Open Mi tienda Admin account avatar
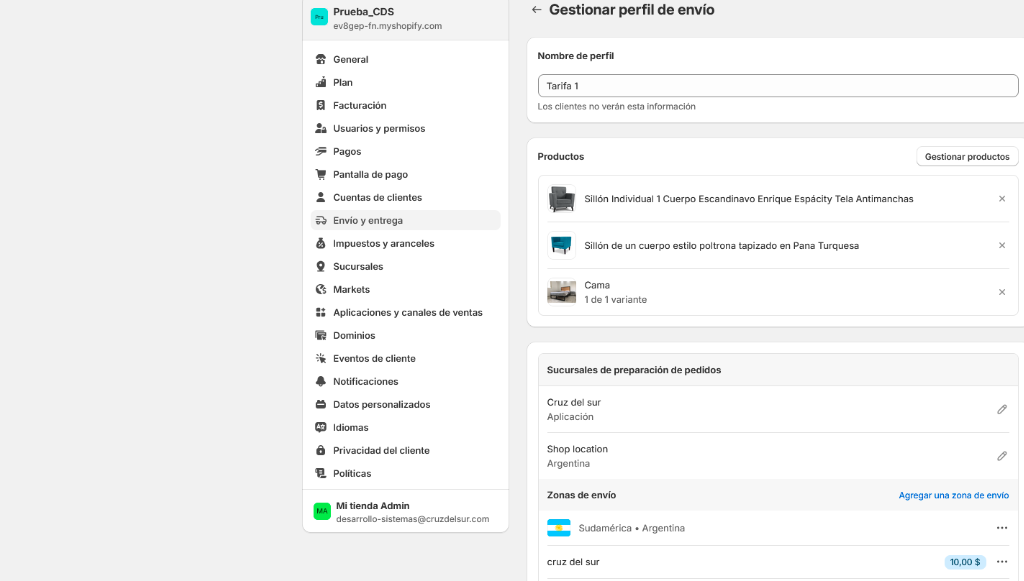This screenshot has height=581, width=1024. coord(322,511)
